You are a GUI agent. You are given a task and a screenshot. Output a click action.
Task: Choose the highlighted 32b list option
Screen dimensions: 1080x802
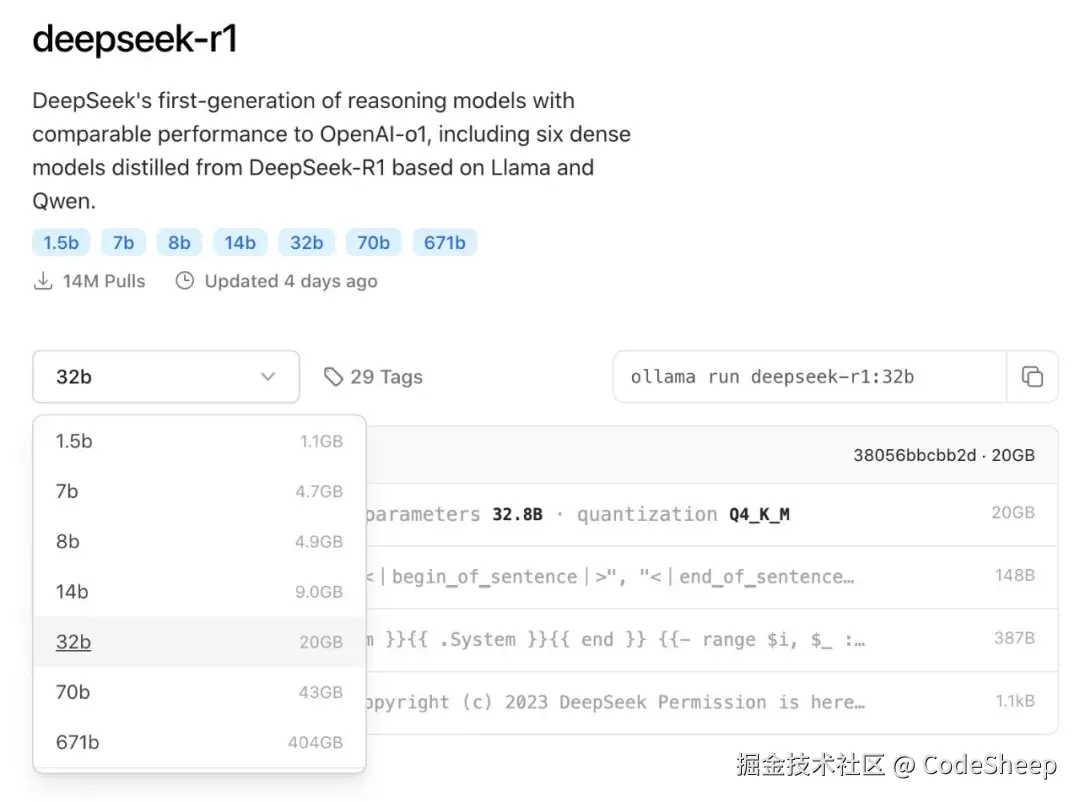(199, 641)
